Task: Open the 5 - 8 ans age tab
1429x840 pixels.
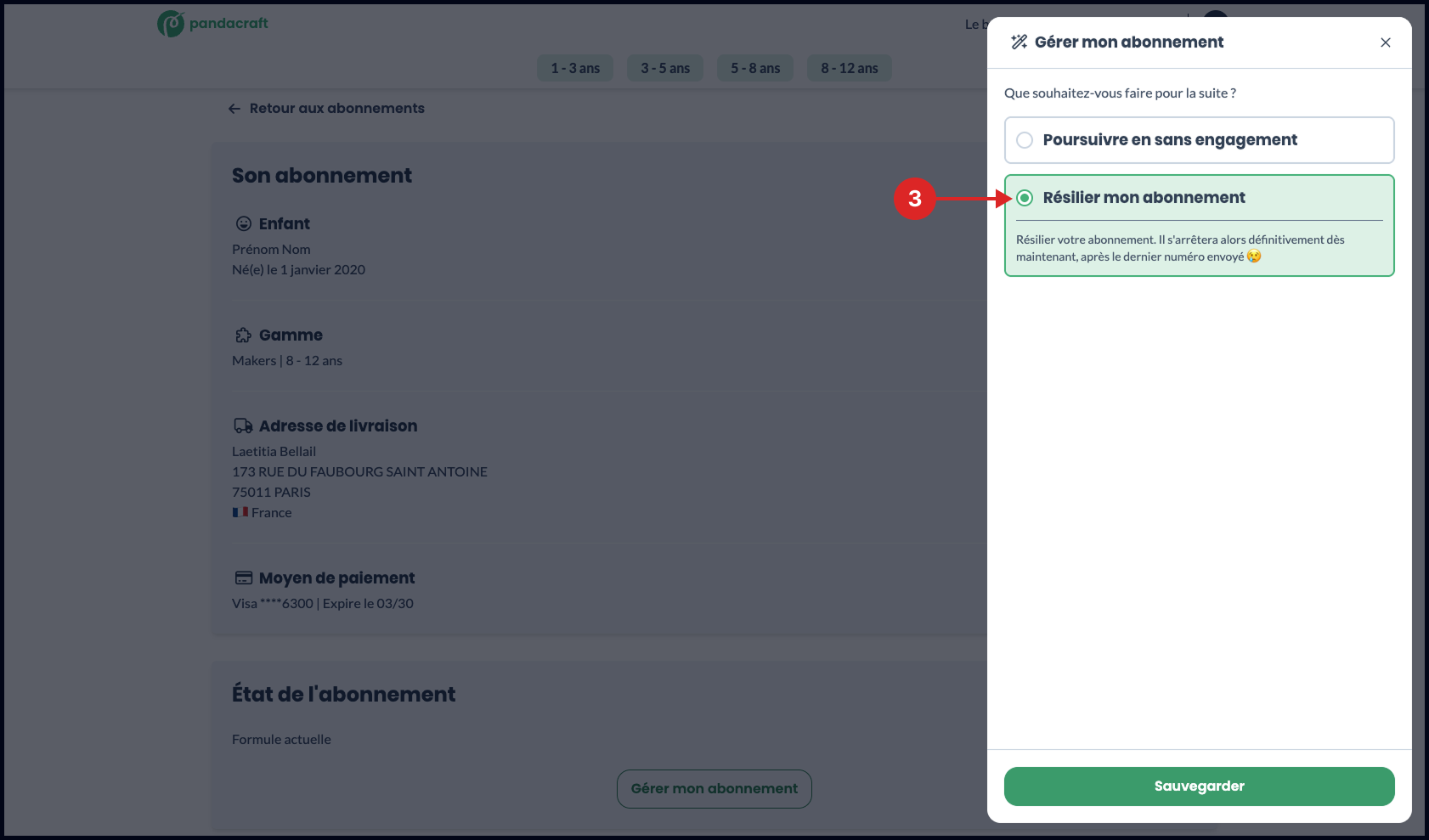Action: 755,68
